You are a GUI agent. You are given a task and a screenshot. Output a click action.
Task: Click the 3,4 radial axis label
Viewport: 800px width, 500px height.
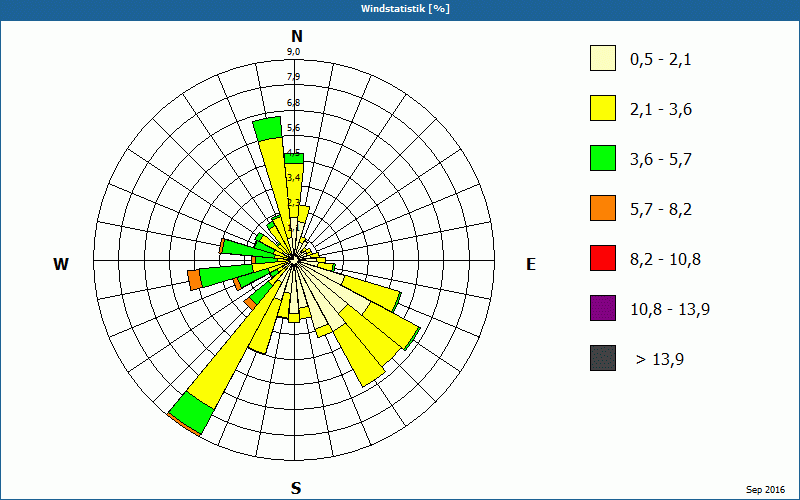click(293, 178)
